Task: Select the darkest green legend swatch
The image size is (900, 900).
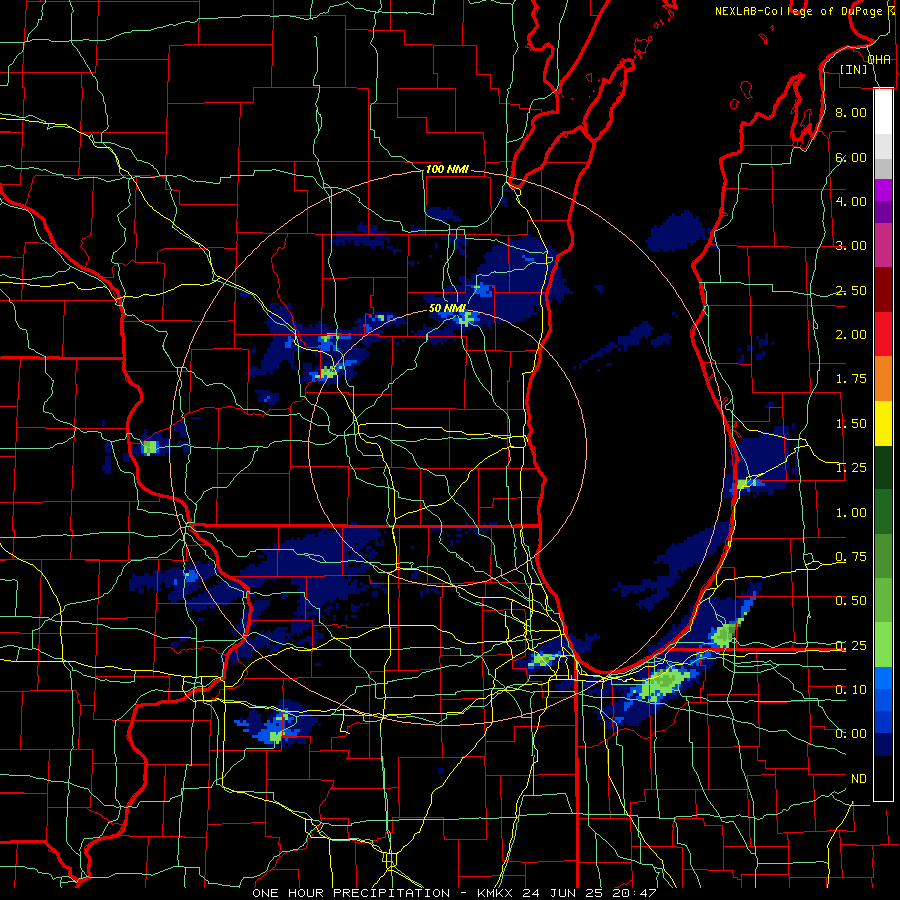Action: [x=883, y=467]
